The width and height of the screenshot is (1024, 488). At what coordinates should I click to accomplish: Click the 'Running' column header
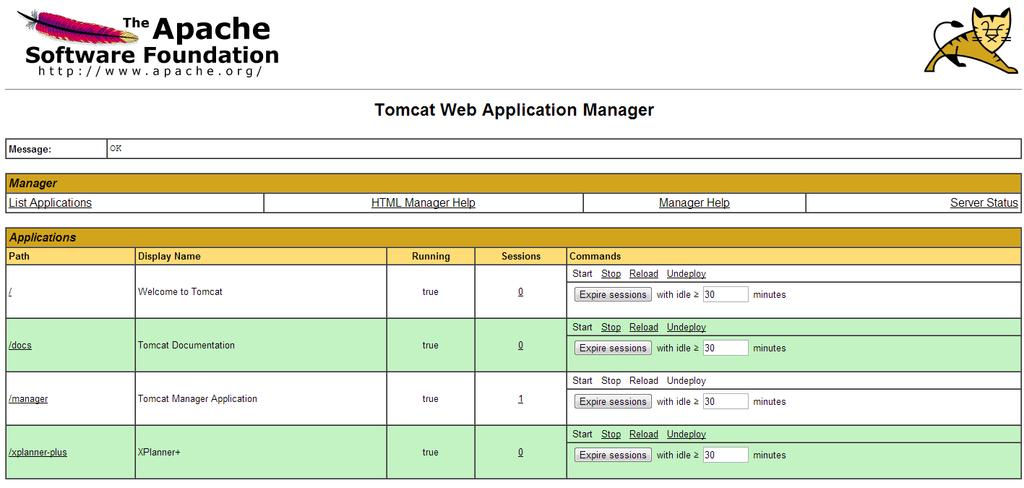[431, 256]
